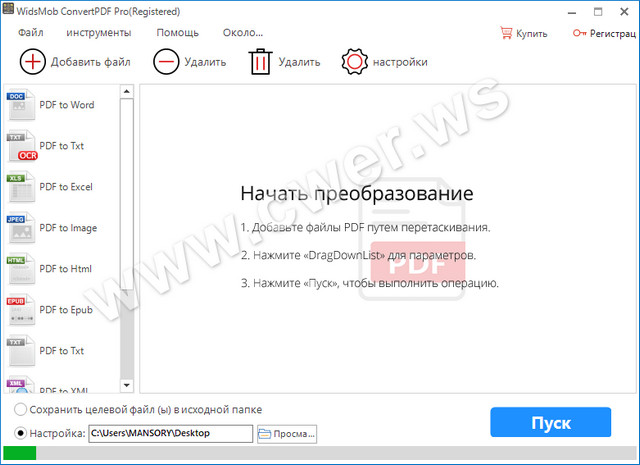Click the WidsMob app icon in title bar

pyautogui.click(x=8, y=9)
